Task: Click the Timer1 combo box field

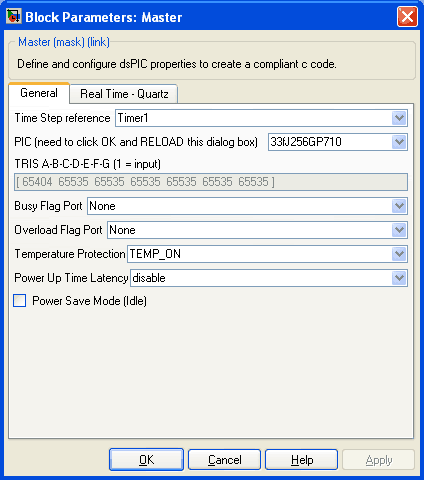Action: click(261, 118)
